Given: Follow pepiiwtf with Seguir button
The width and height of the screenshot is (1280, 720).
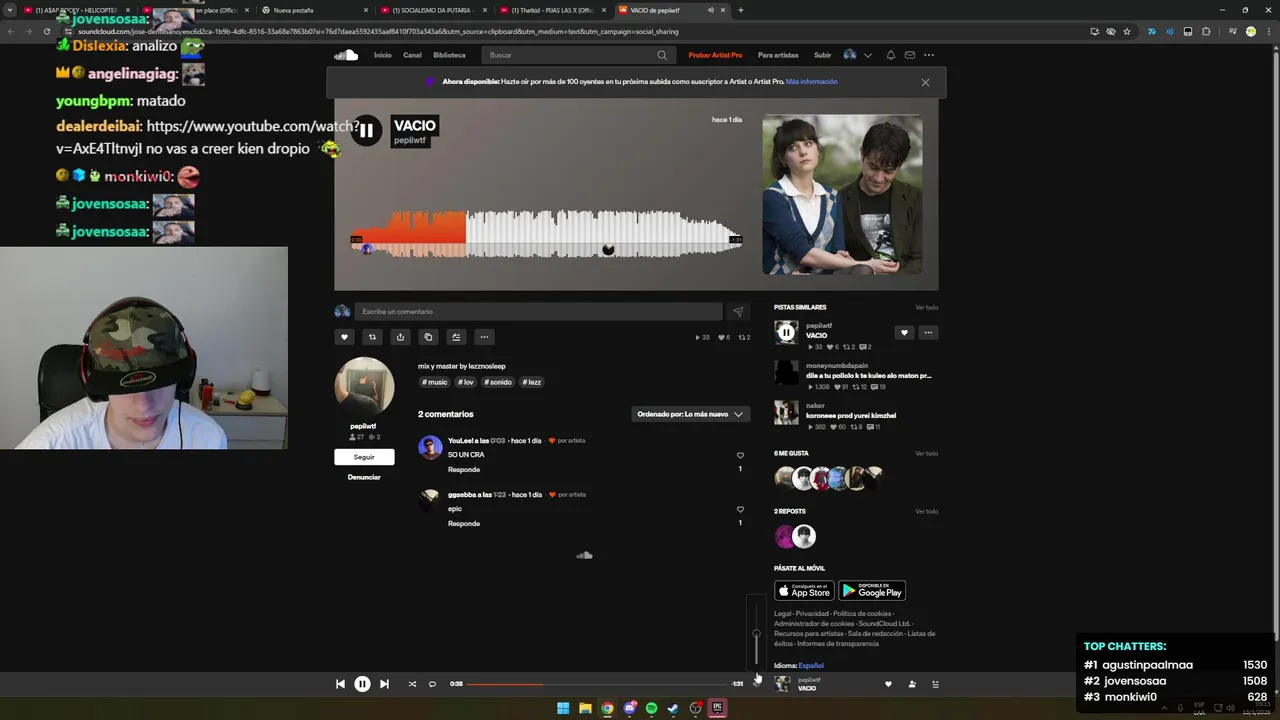Looking at the screenshot, I should point(364,457).
